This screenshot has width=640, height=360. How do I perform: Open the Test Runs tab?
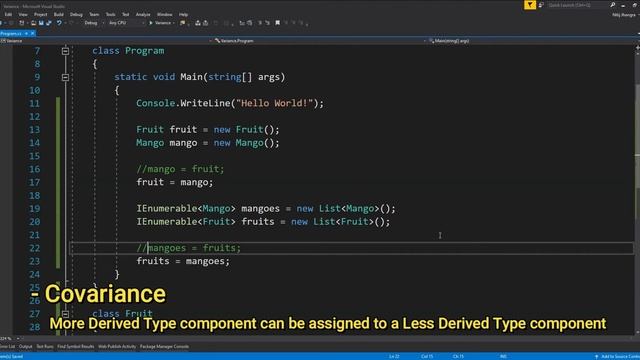(45, 347)
